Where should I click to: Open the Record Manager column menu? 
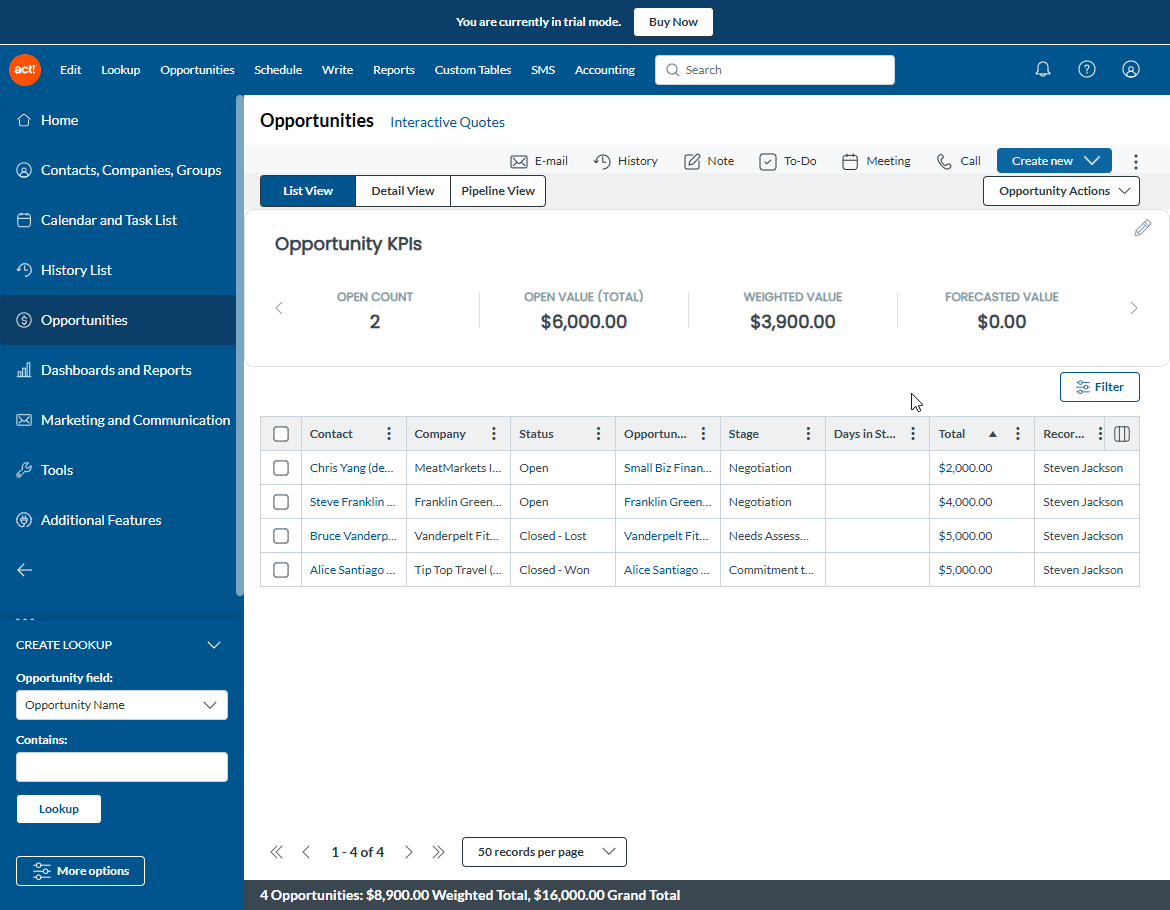1100,434
